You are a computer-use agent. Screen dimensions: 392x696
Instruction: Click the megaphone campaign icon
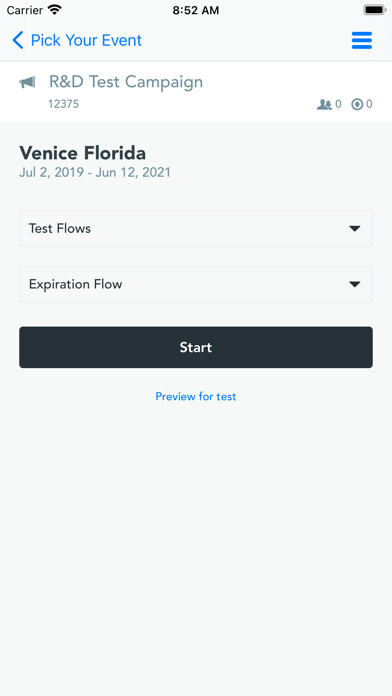(27, 82)
